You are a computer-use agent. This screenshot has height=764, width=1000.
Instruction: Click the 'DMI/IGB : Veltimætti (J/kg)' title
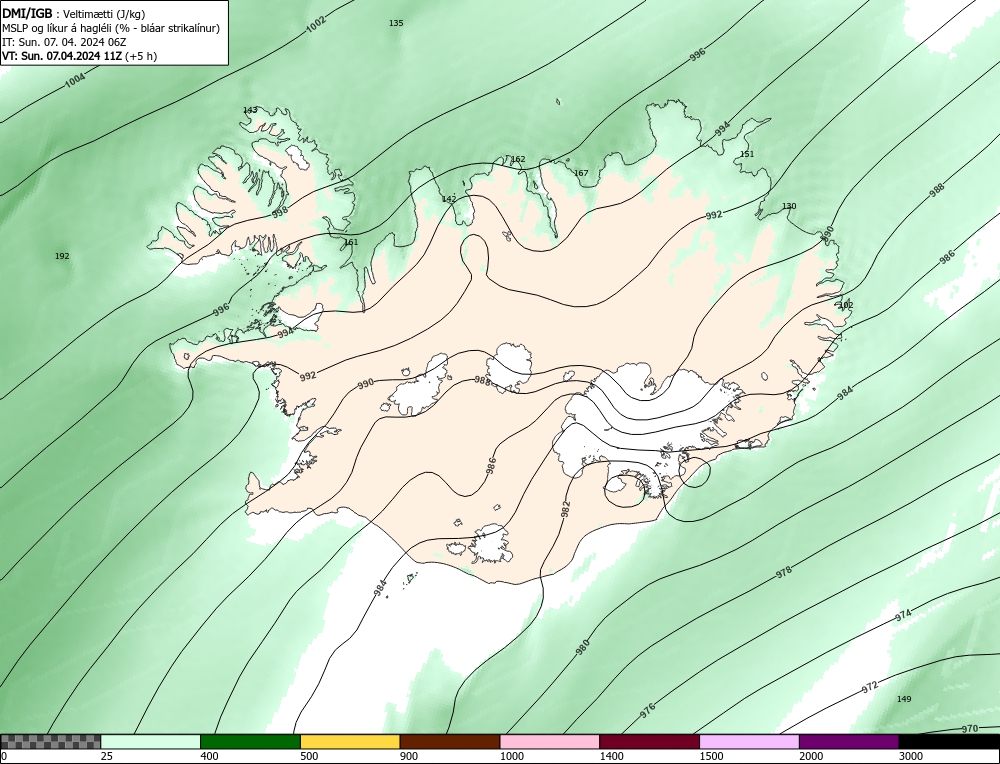point(73,13)
